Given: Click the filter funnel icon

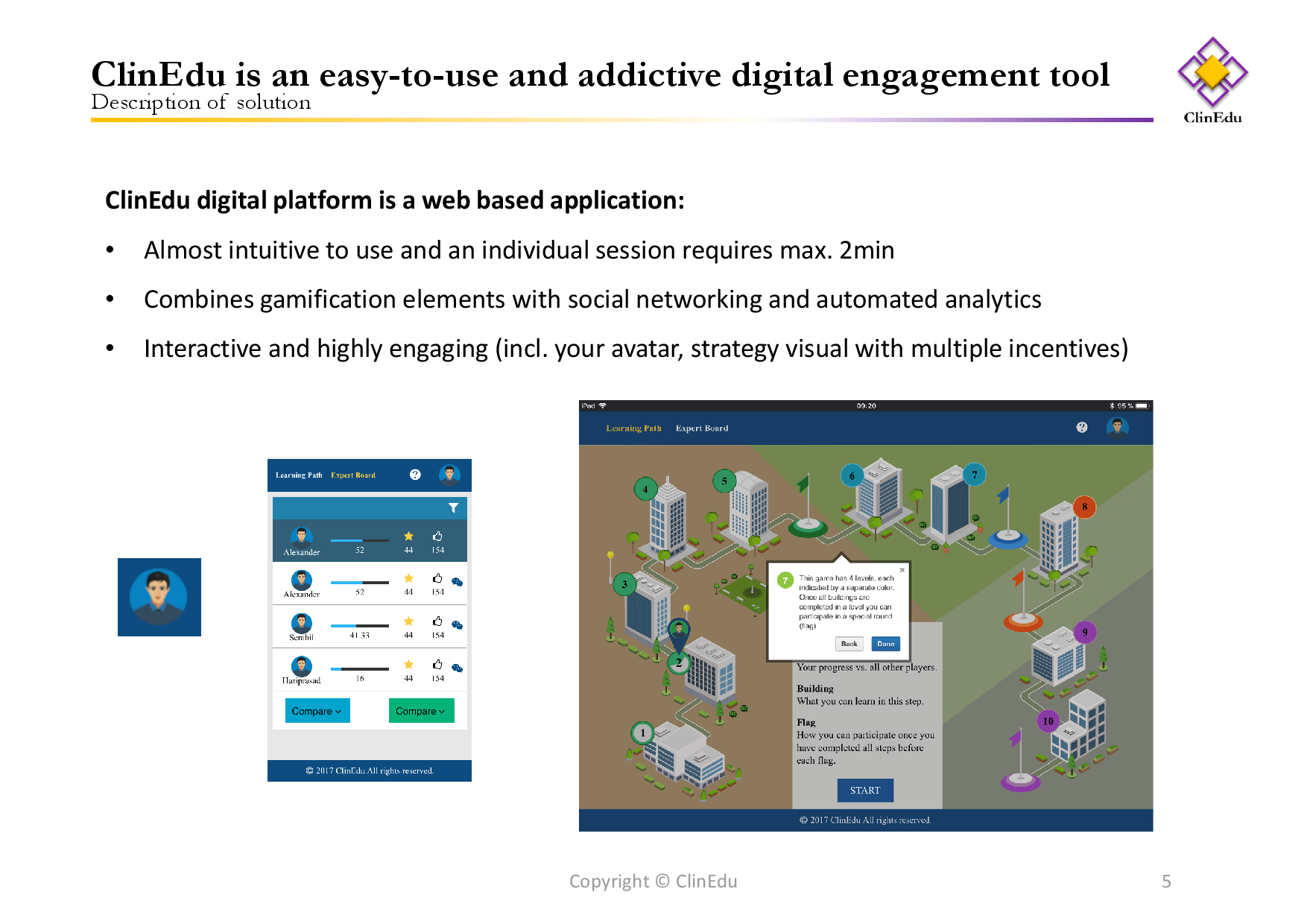Looking at the screenshot, I should [x=453, y=508].
